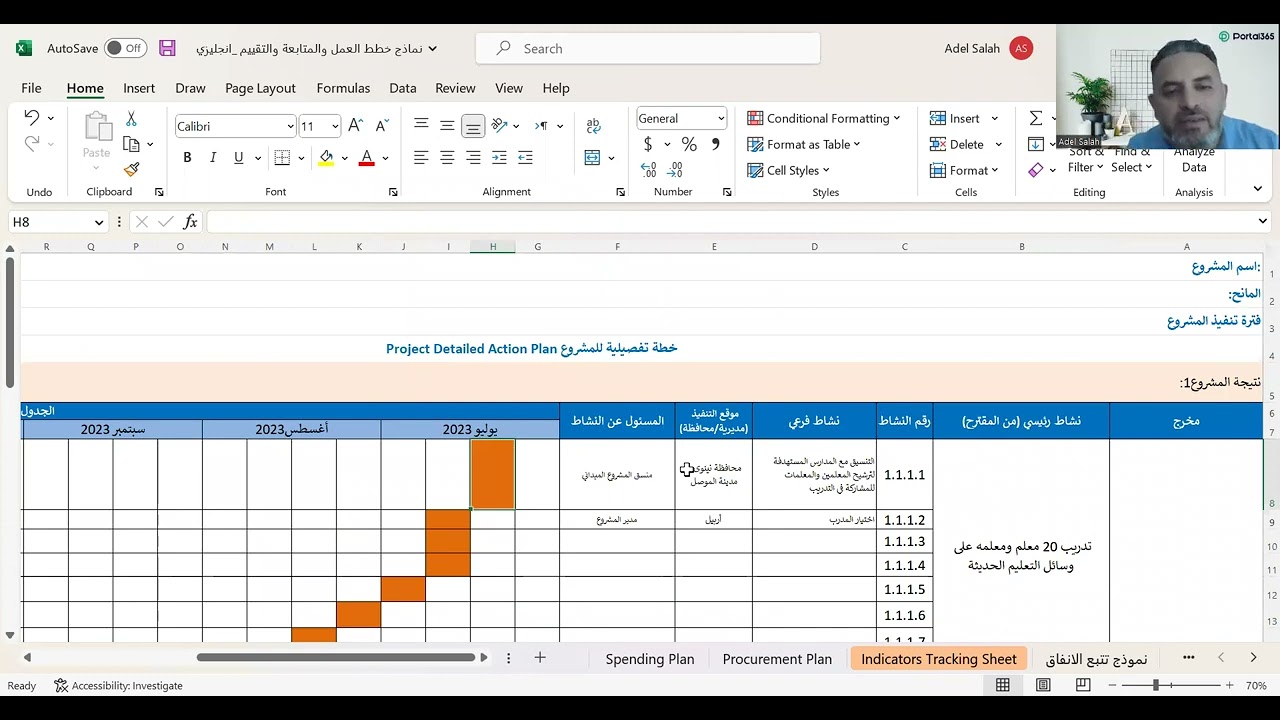Toggle Italic formatting
1280x720 pixels.
tap(213, 158)
